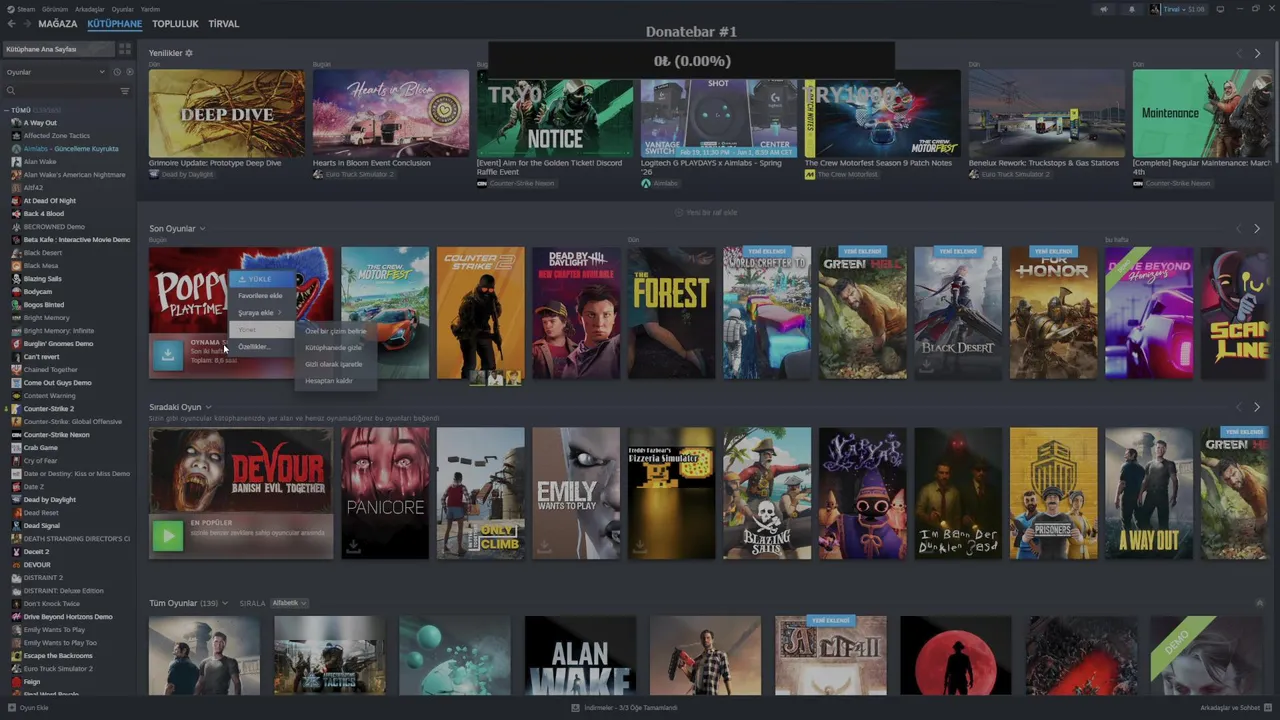Open the Deep Dive news thumbnail

[227, 113]
